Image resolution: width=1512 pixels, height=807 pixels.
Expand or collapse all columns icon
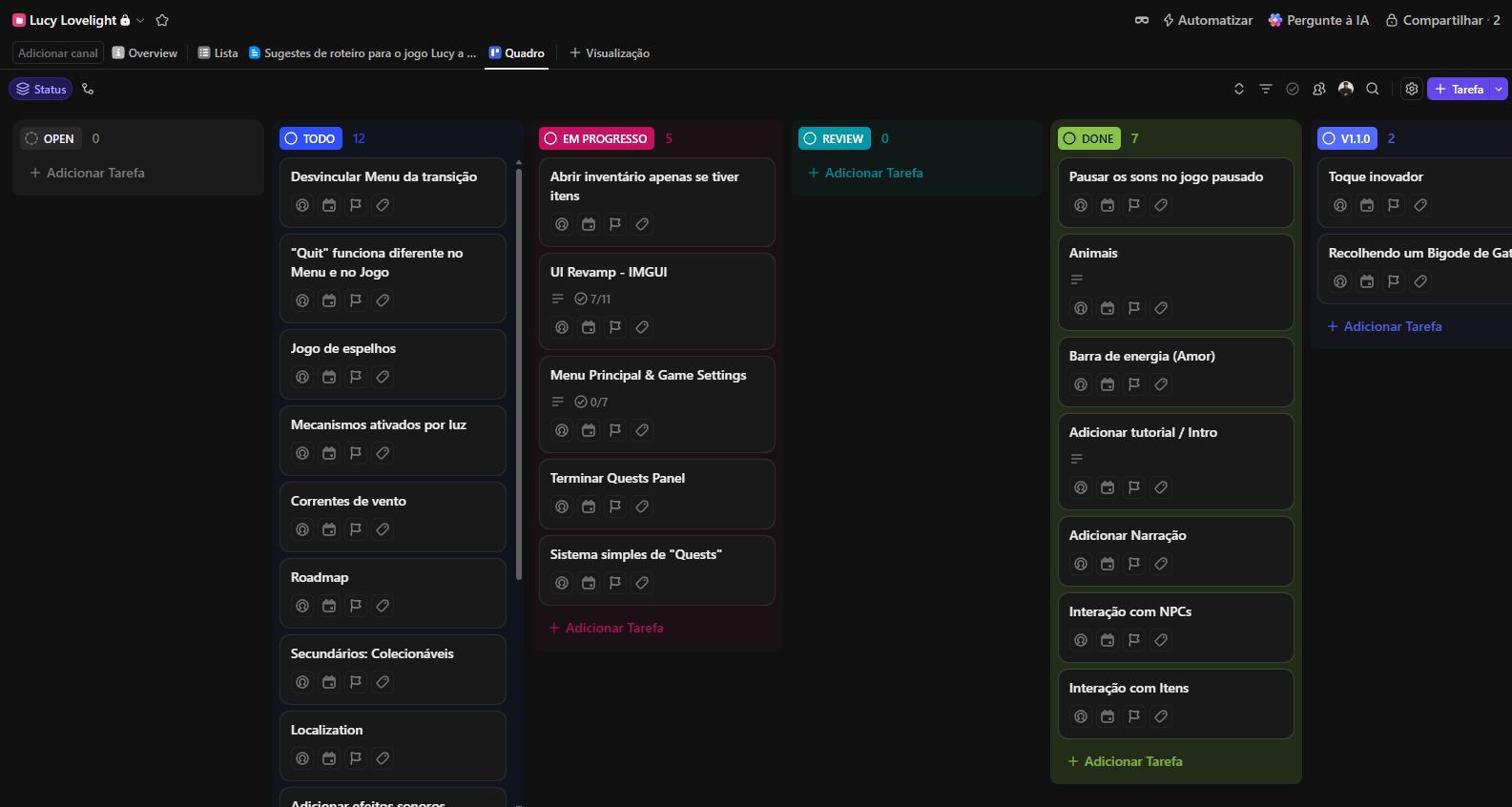click(1239, 89)
